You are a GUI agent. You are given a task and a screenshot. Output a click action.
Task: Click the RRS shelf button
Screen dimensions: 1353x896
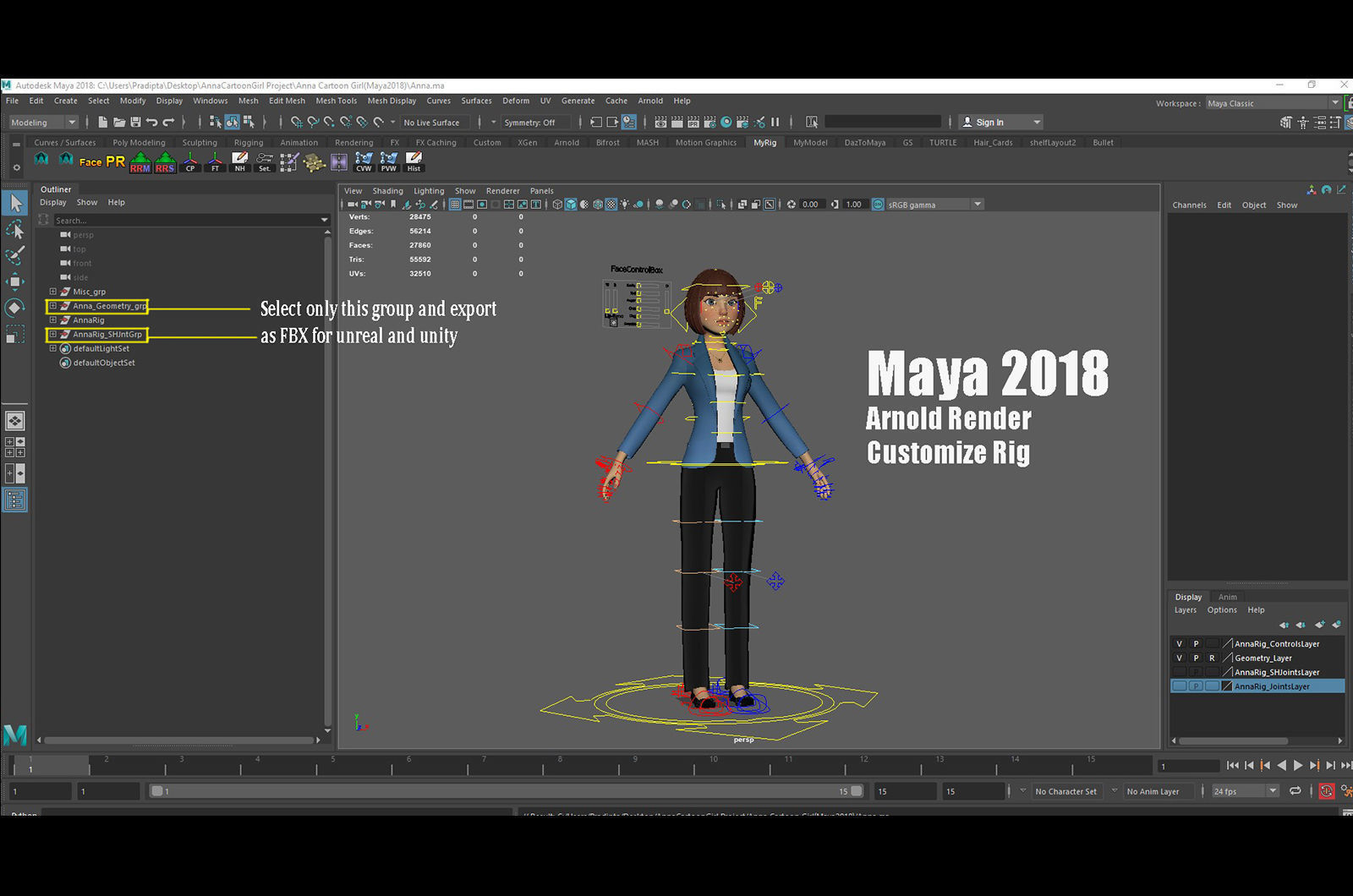point(165,162)
